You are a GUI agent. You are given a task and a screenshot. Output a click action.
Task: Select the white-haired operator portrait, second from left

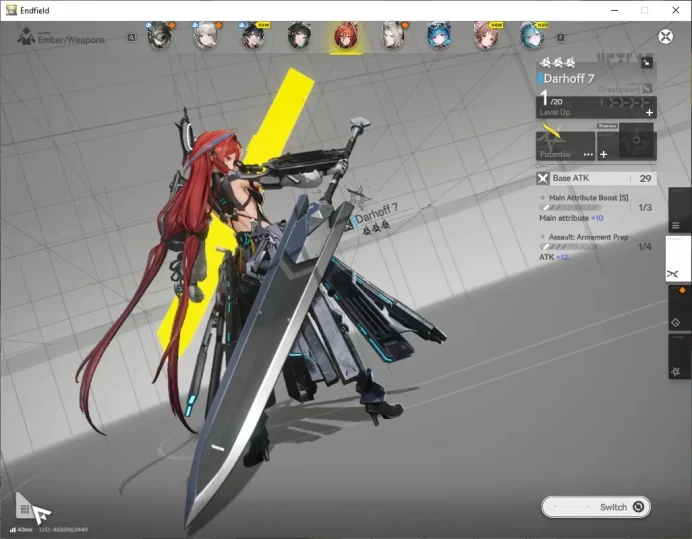[x=206, y=36]
